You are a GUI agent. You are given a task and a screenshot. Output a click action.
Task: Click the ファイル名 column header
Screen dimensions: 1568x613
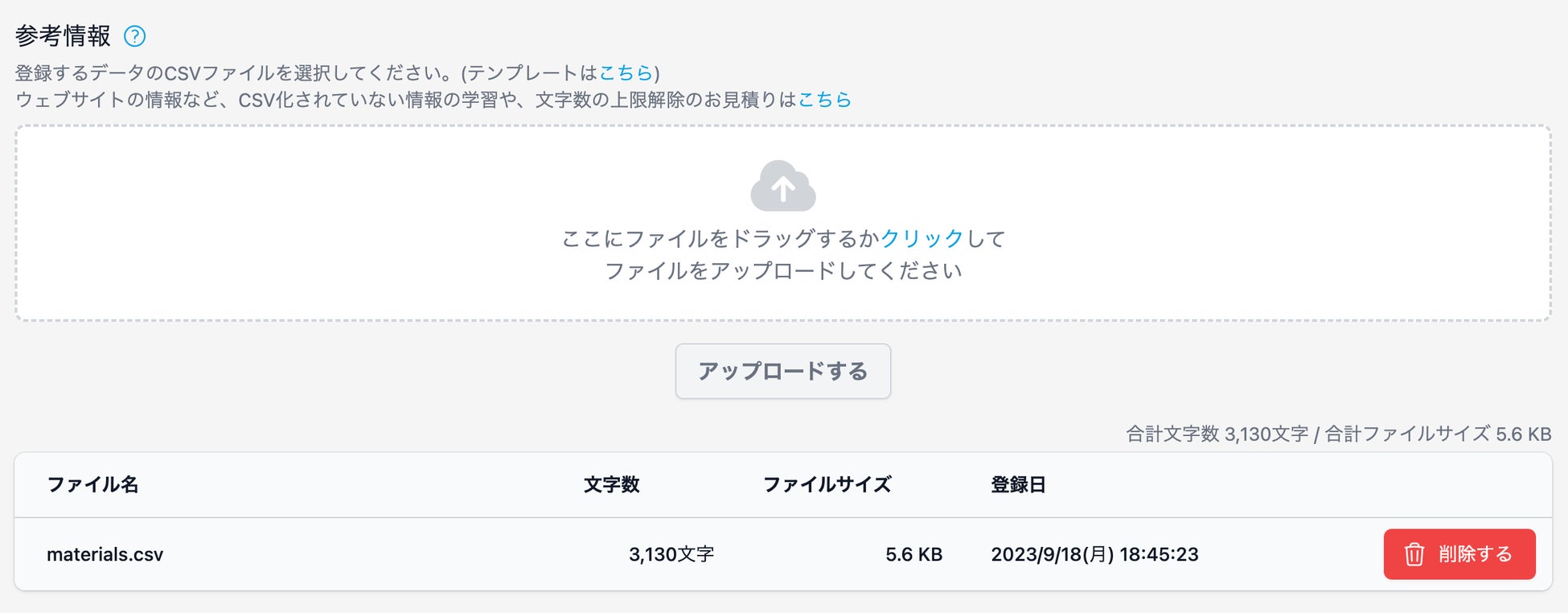[93, 484]
